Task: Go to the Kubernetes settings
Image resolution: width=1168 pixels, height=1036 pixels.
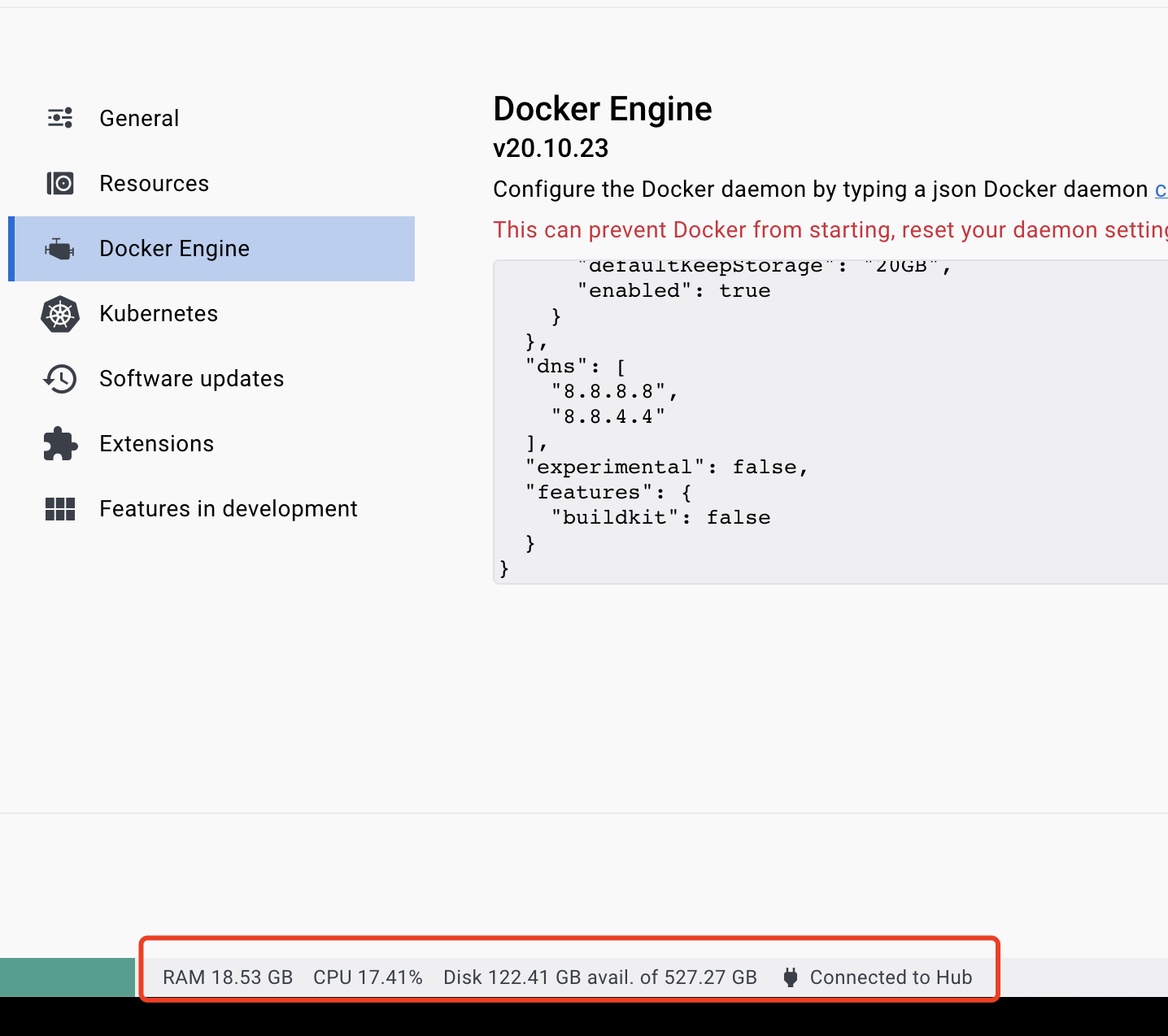Action: pos(211,314)
